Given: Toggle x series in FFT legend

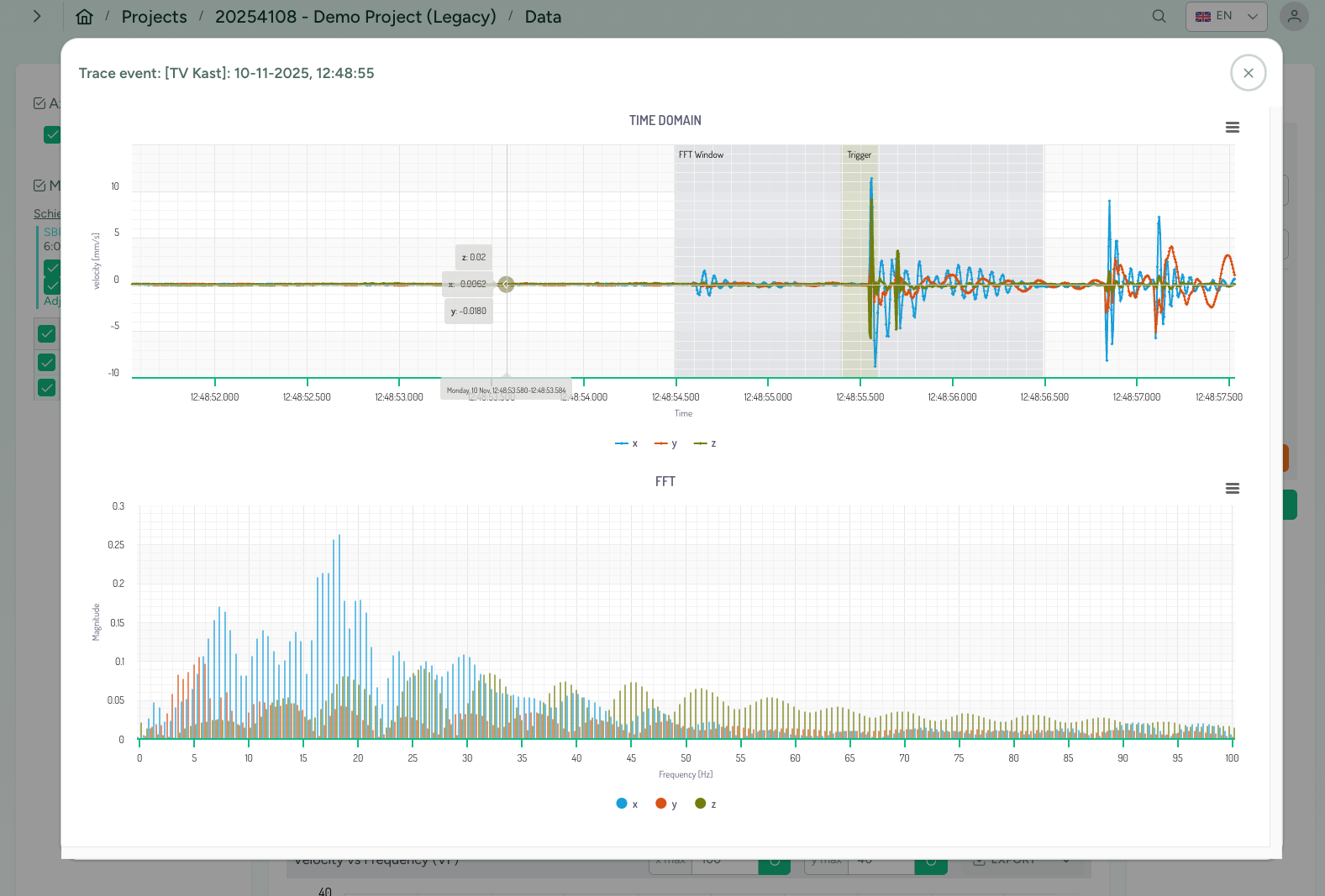Looking at the screenshot, I should click(x=627, y=804).
